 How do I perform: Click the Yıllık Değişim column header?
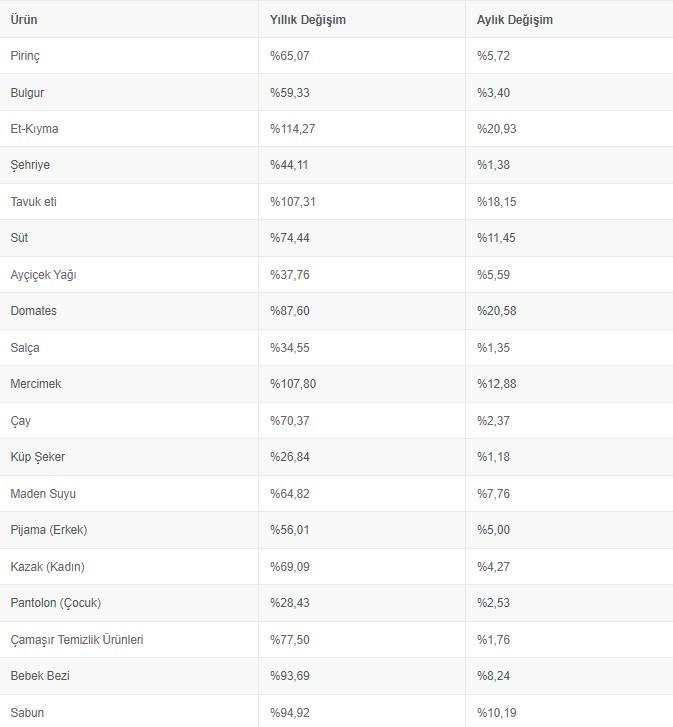tap(308, 20)
